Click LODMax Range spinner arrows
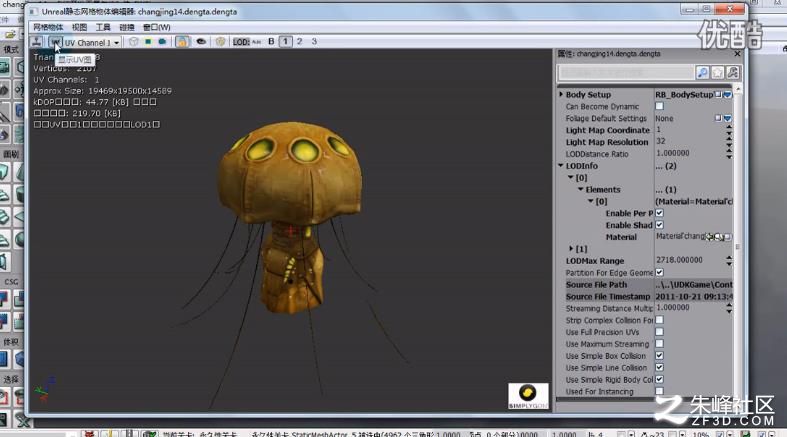787x437 pixels. coord(729,261)
